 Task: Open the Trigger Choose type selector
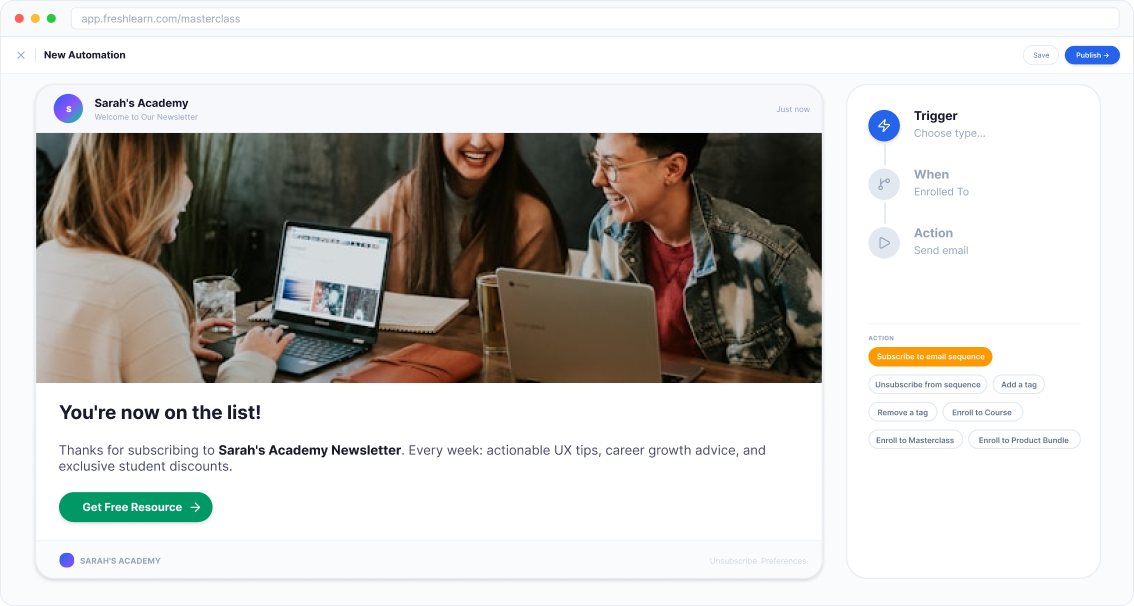[x=949, y=133]
